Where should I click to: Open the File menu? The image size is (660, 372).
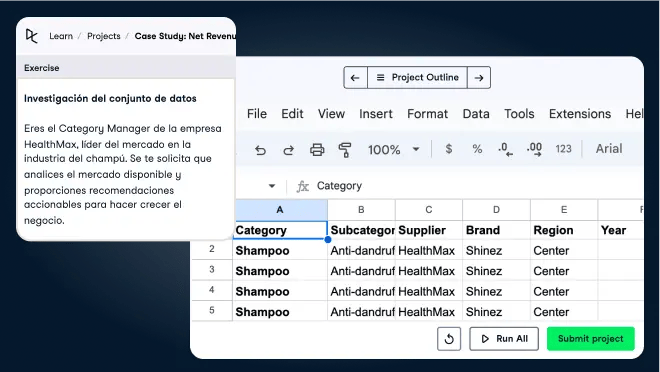[257, 114]
